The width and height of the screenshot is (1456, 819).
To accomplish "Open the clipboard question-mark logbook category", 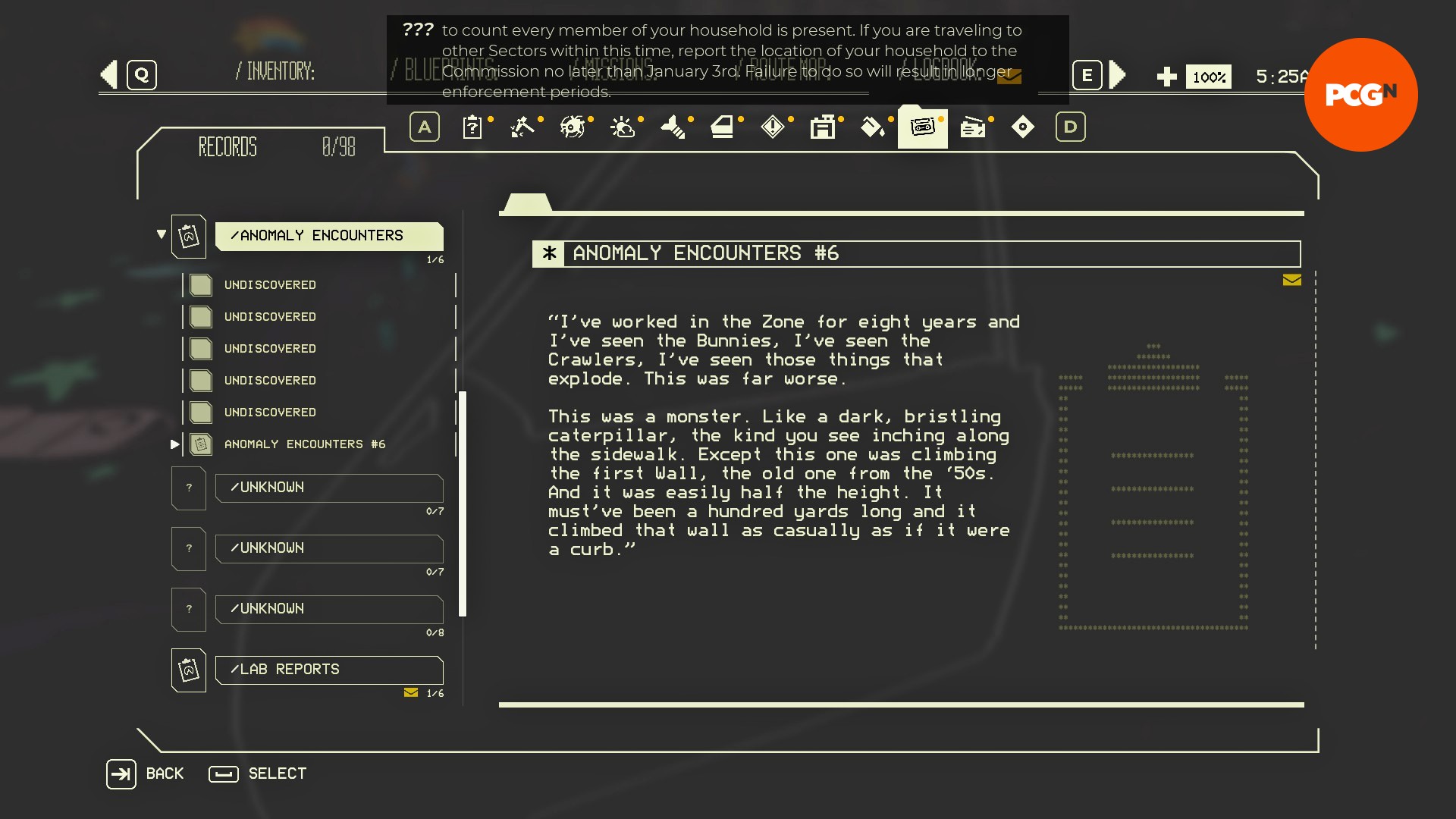I will coord(472,127).
